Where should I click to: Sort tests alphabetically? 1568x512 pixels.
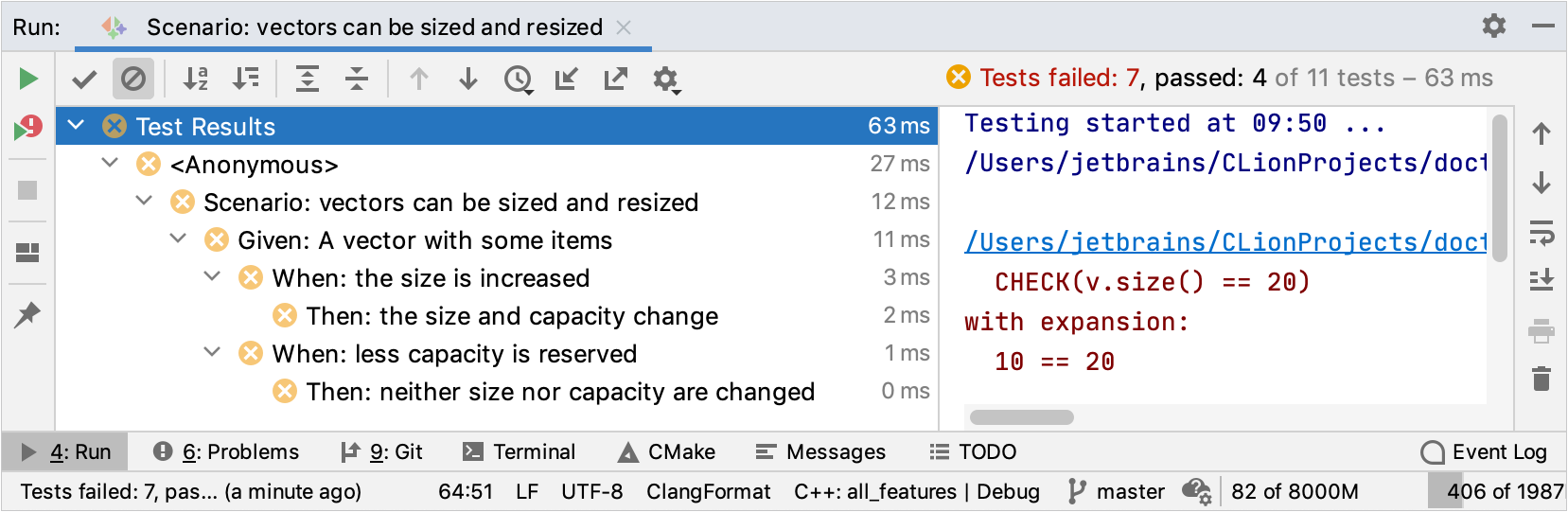tap(196, 79)
